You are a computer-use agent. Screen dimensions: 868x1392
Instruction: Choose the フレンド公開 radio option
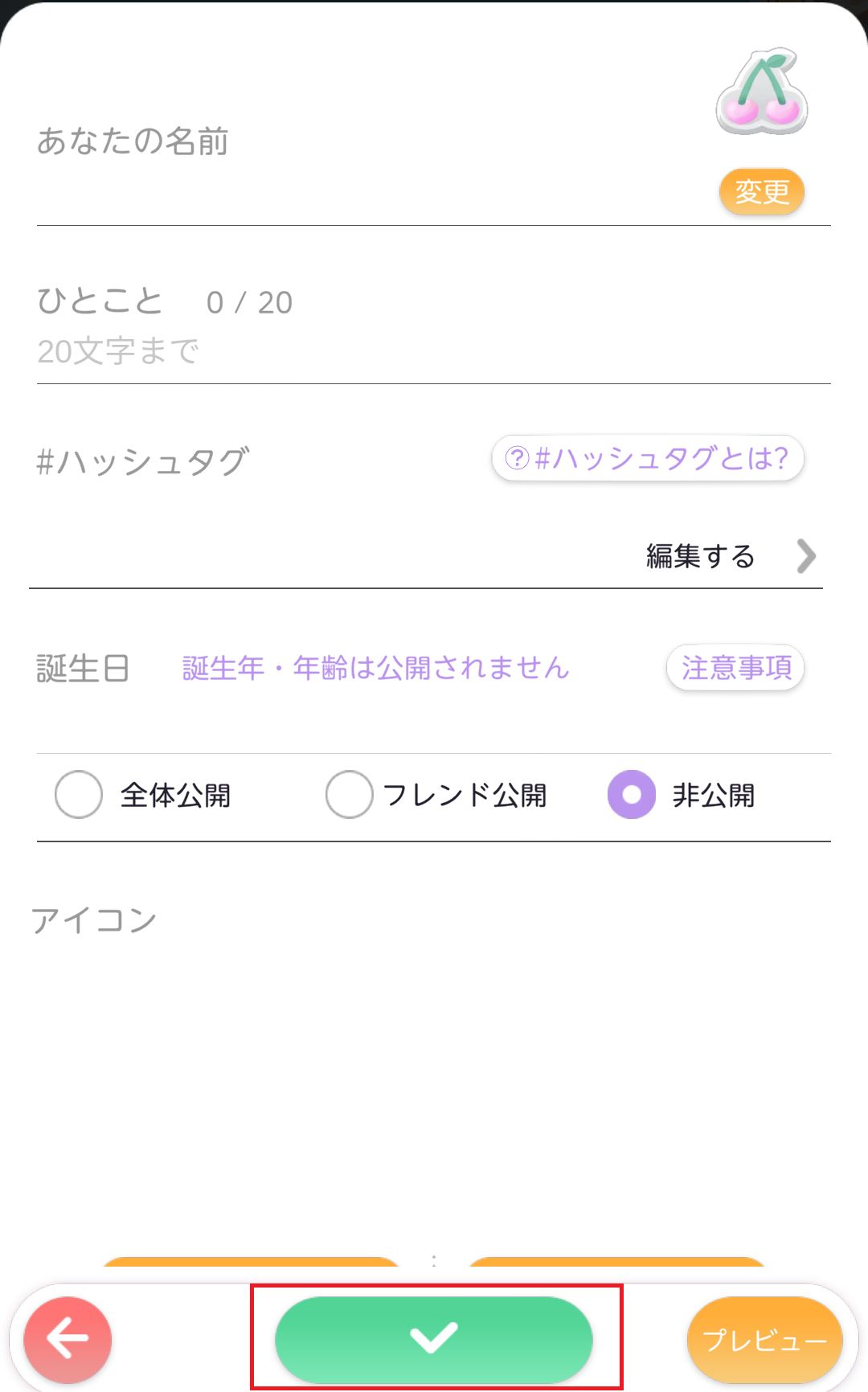[350, 795]
